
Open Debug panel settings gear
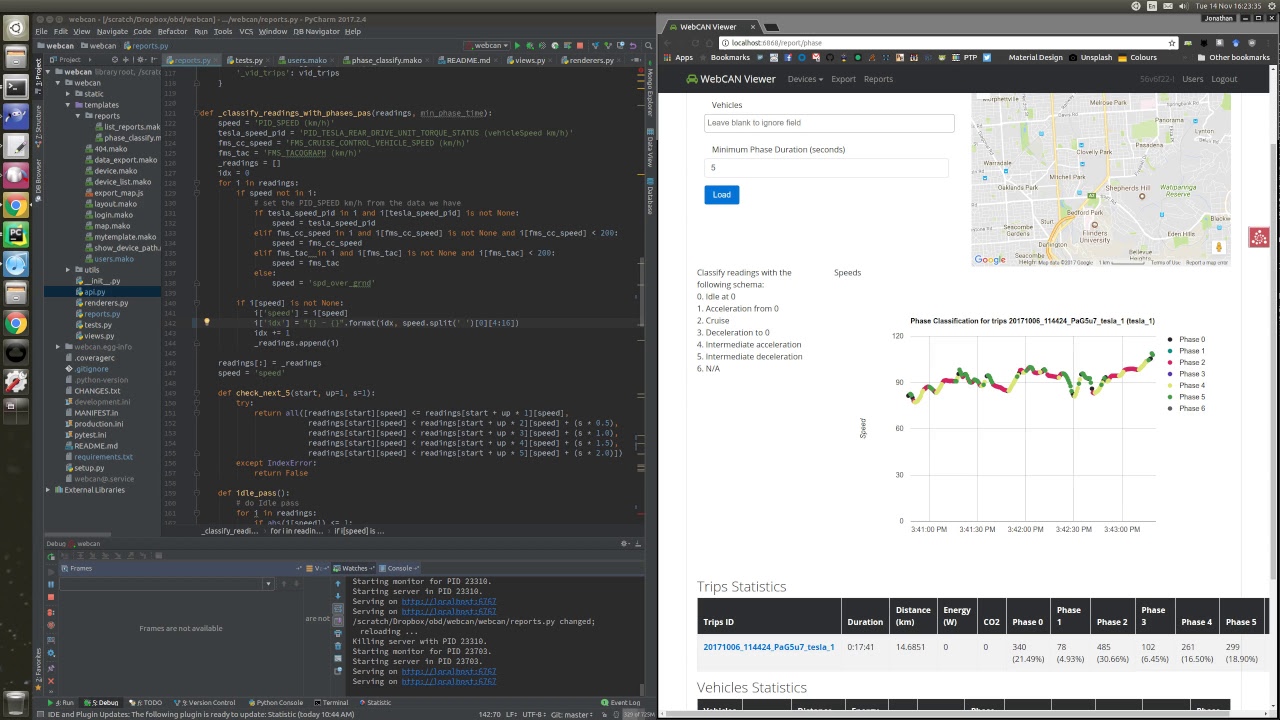tap(625, 544)
